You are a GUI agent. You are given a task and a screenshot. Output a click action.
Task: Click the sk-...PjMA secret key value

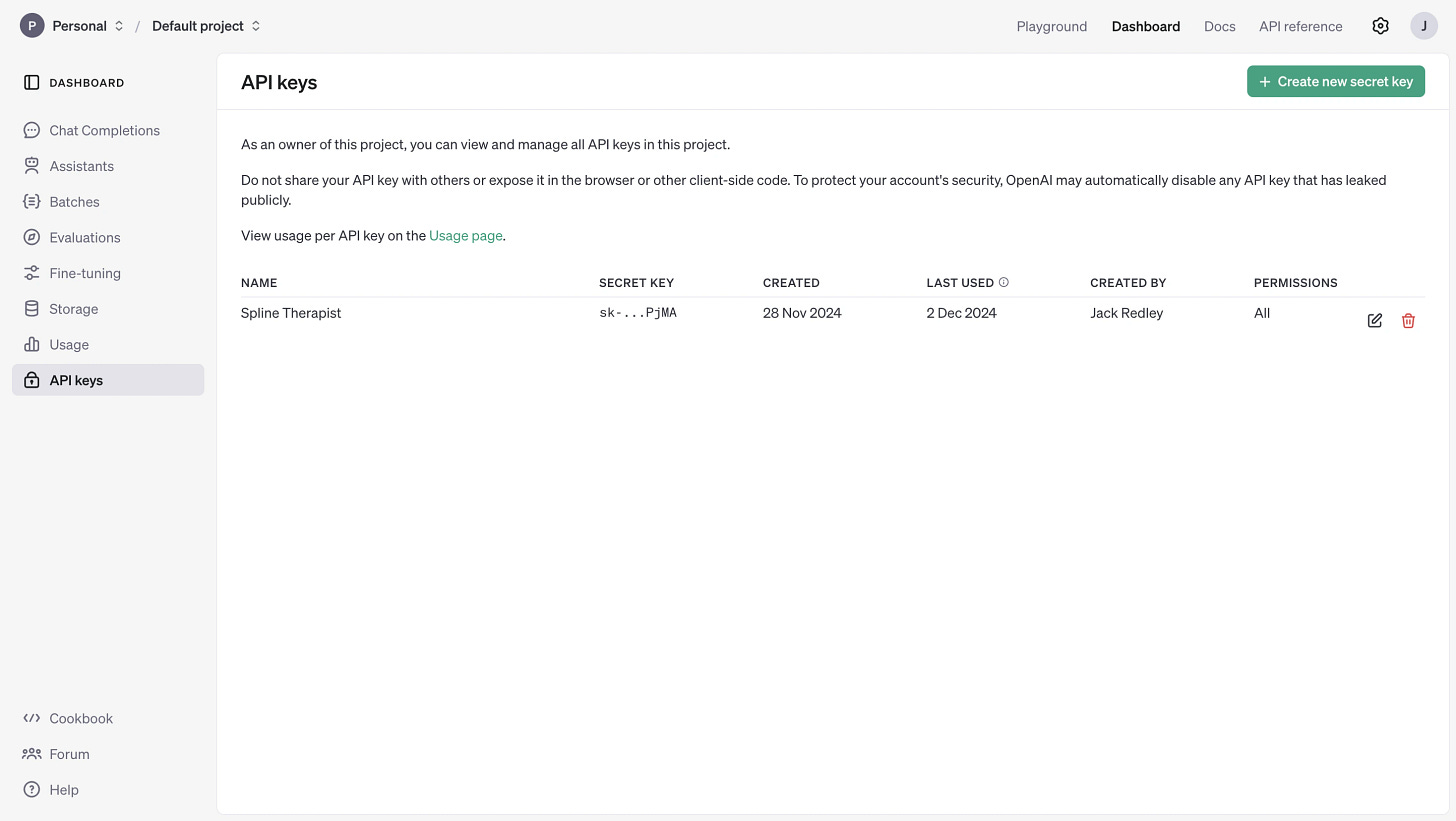tap(638, 313)
